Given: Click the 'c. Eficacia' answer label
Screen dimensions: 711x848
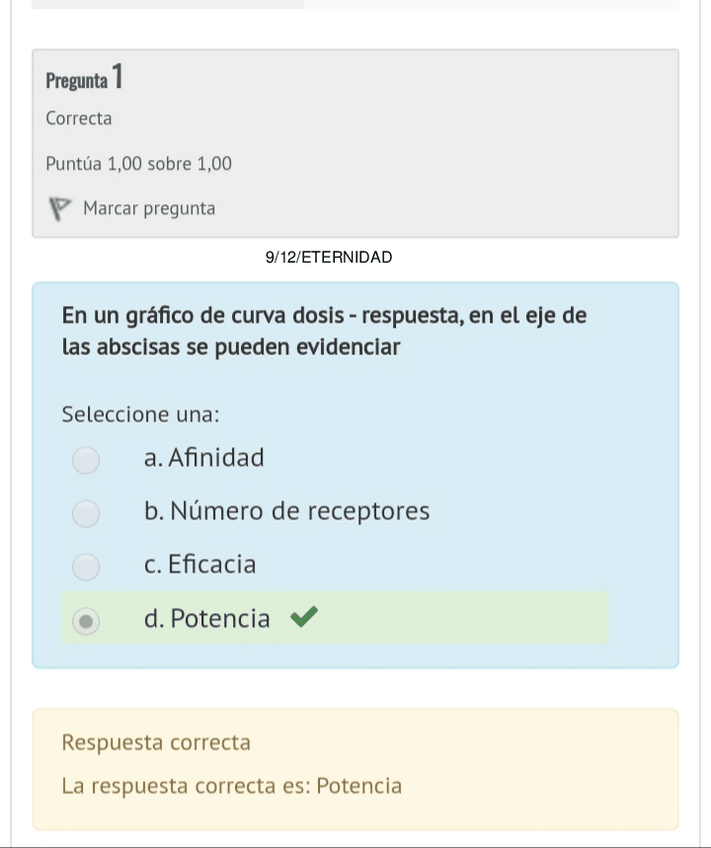Looking at the screenshot, I should [x=200, y=565].
